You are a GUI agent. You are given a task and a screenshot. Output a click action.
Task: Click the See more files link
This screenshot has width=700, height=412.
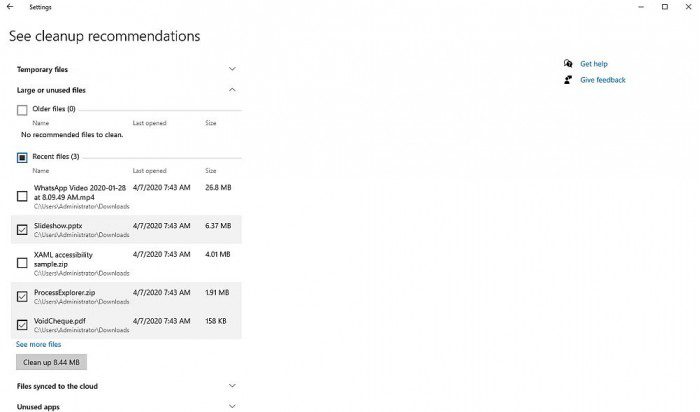pyautogui.click(x=38, y=344)
